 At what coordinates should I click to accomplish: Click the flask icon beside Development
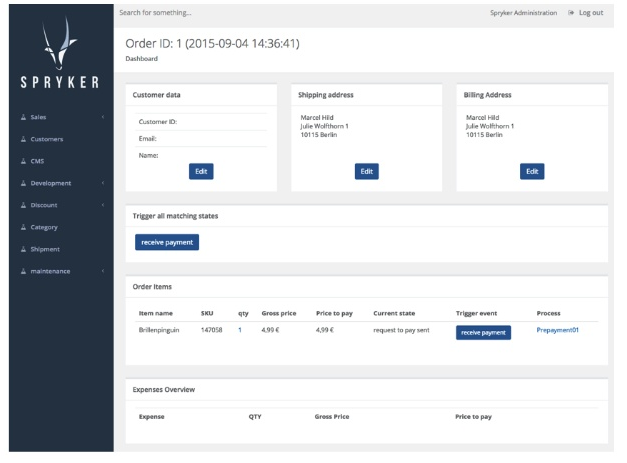pyautogui.click(x=23, y=183)
